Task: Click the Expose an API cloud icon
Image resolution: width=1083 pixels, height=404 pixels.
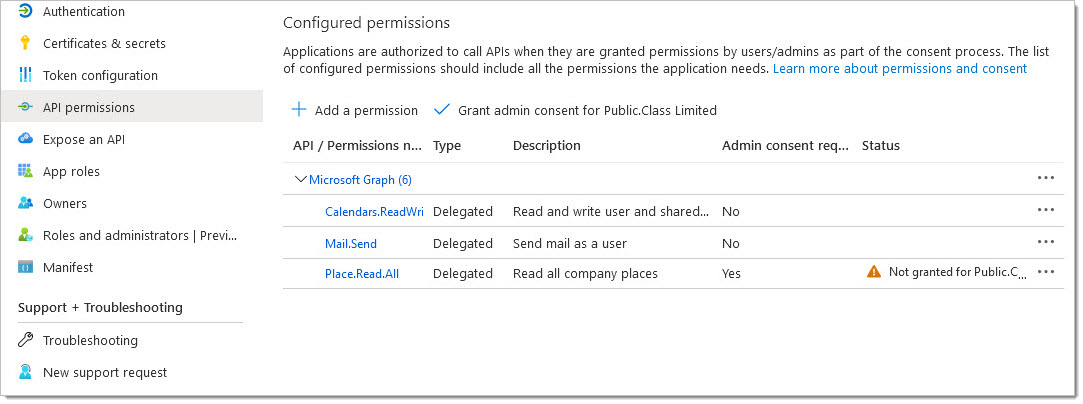Action: (x=26, y=139)
